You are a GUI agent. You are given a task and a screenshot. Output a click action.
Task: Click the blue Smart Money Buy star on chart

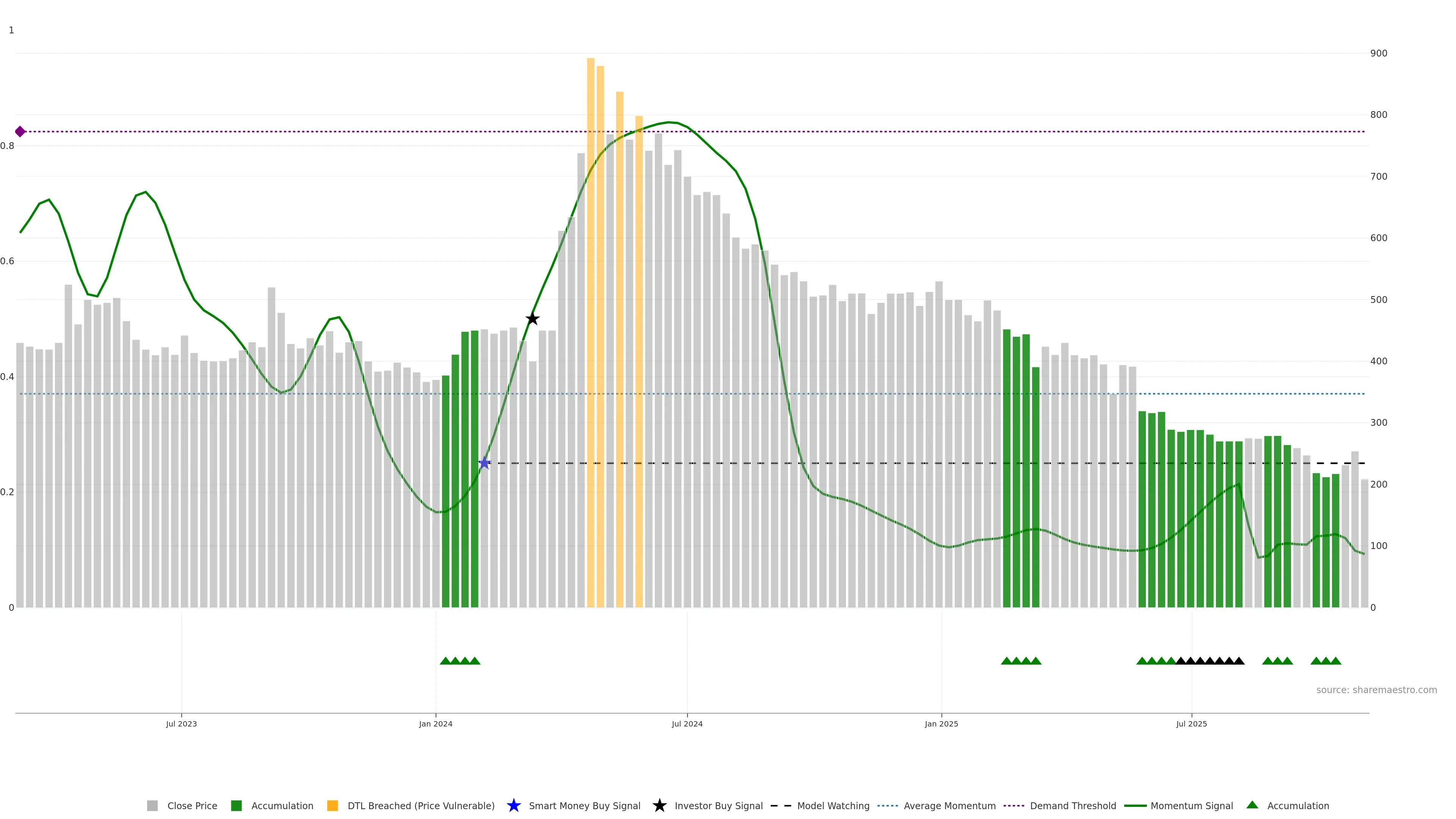(485, 463)
